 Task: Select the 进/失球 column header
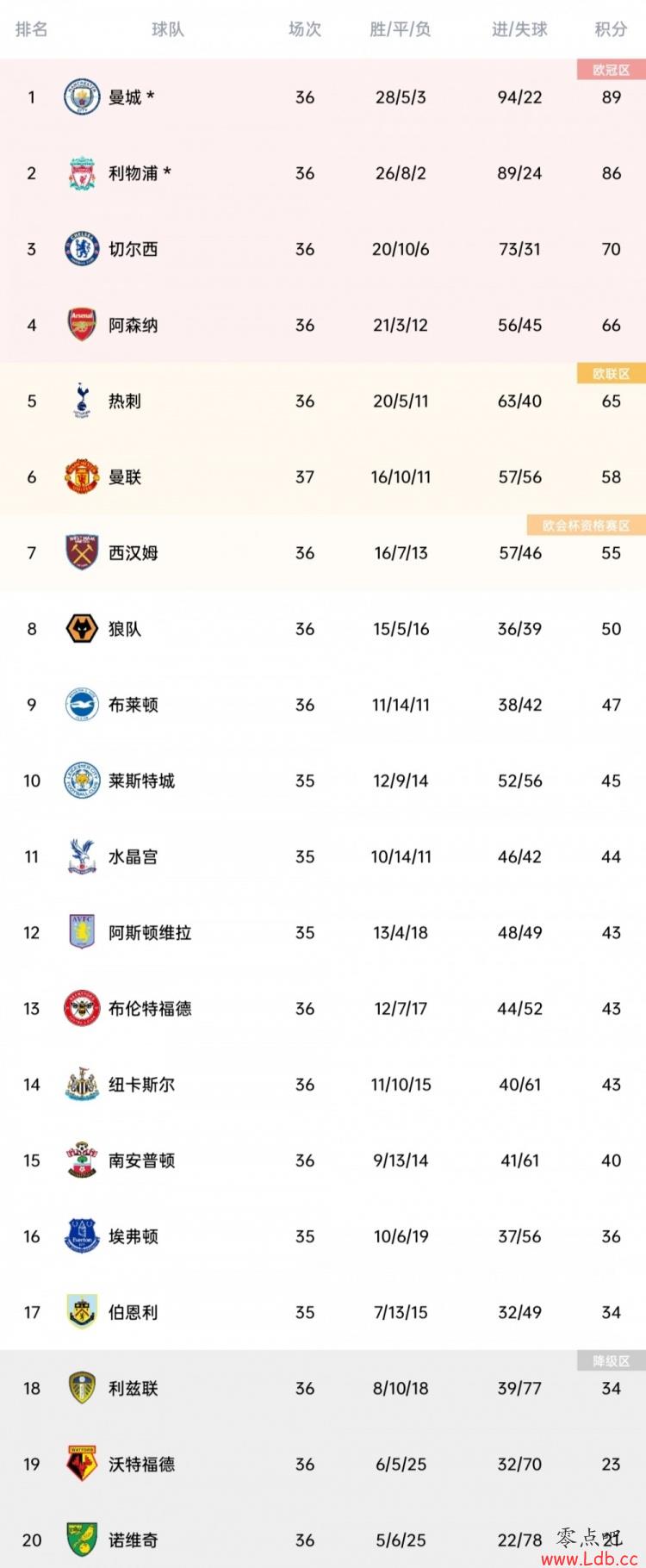[519, 29]
